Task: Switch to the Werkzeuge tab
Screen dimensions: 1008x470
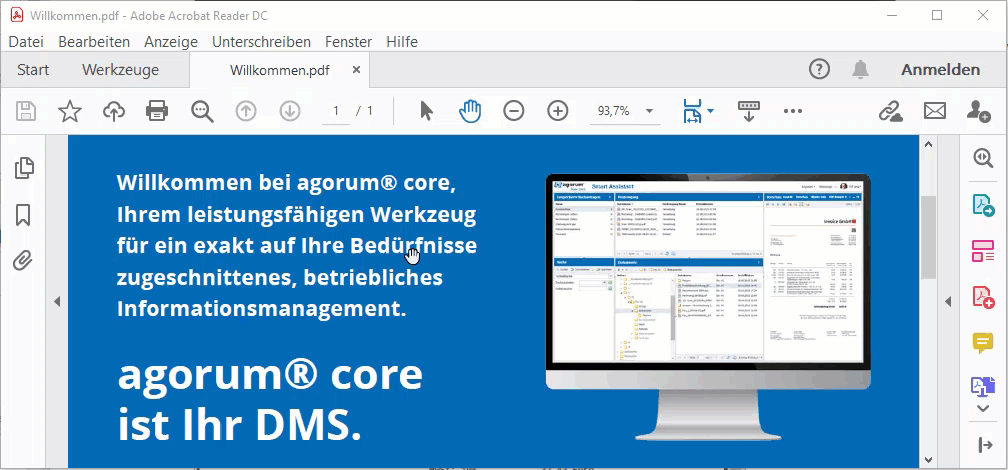Action: coord(120,70)
